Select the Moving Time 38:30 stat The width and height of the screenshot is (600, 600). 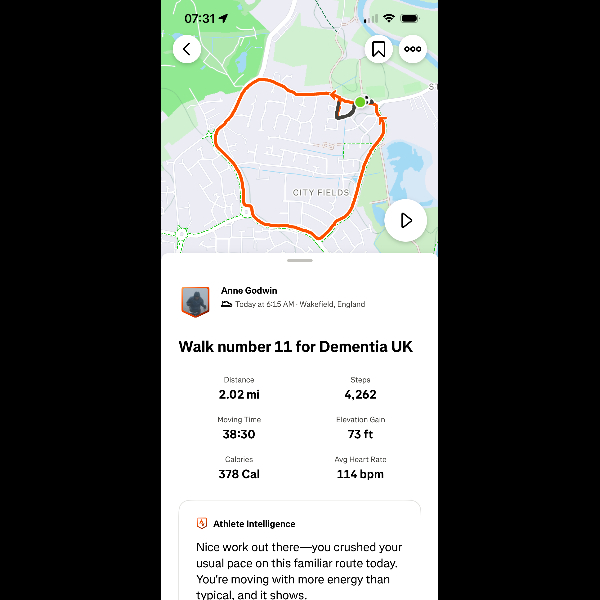coord(238,428)
